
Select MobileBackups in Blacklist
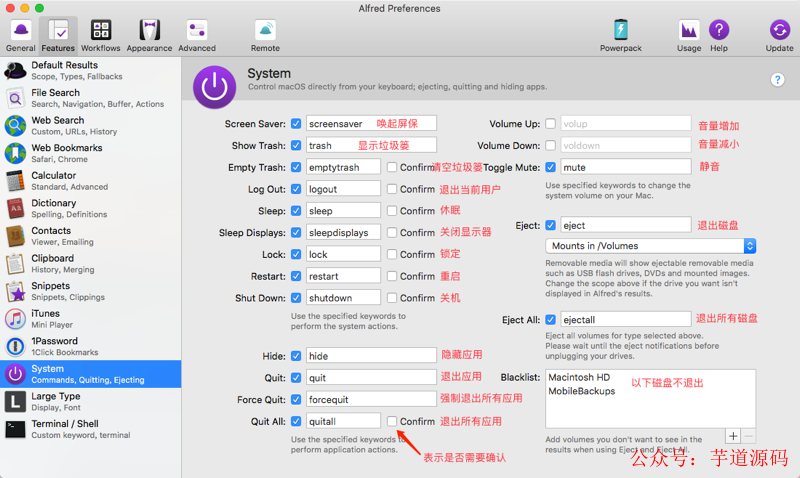pyautogui.click(x=582, y=391)
